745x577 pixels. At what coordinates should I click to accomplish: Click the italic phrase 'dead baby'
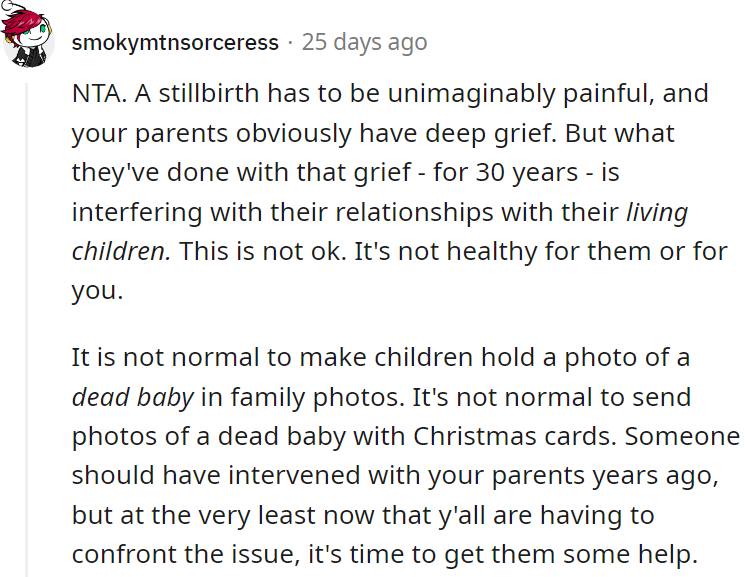[x=133, y=397]
